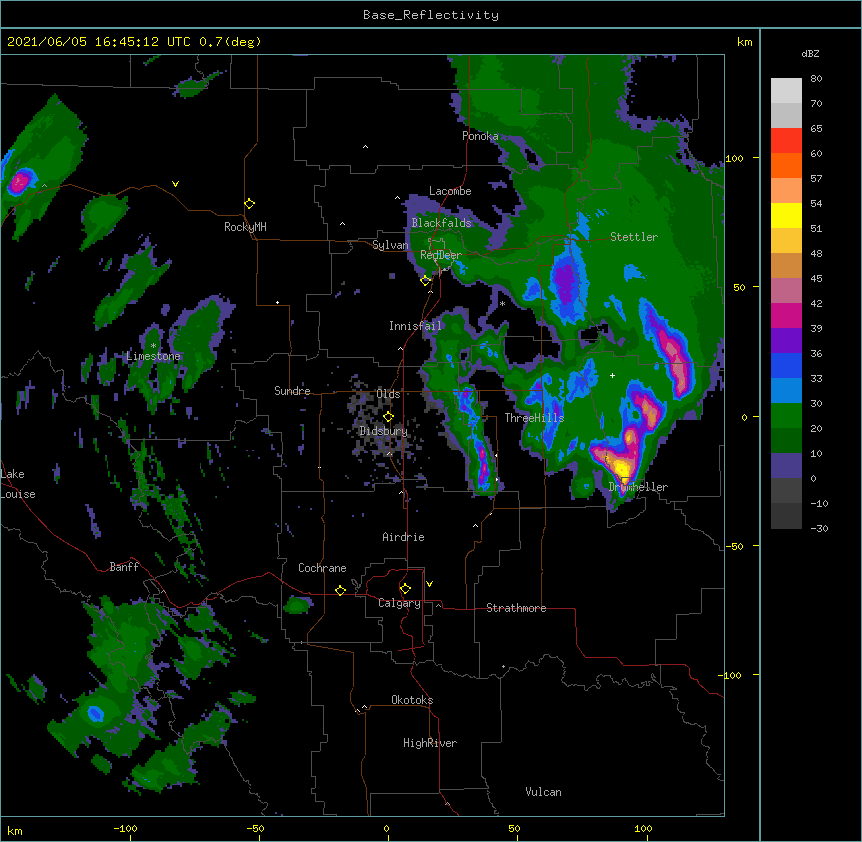Select the yellow diamond marker below Olds

coord(389,417)
